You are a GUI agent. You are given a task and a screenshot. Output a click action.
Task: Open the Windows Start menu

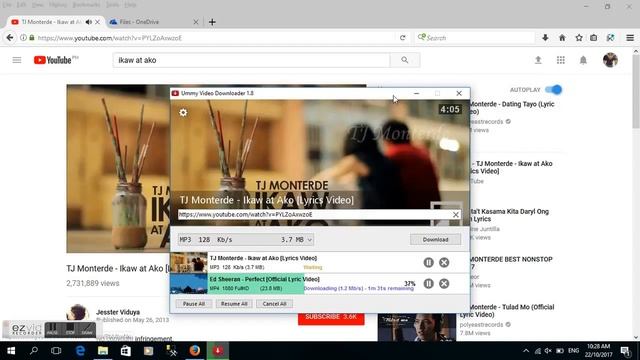[x=11, y=351]
